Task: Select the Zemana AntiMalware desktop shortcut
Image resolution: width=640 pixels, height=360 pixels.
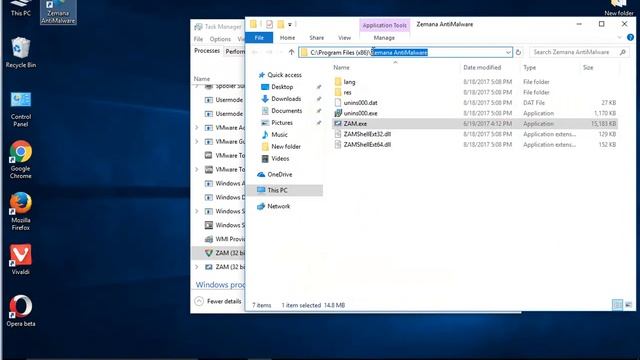Action: 58,12
